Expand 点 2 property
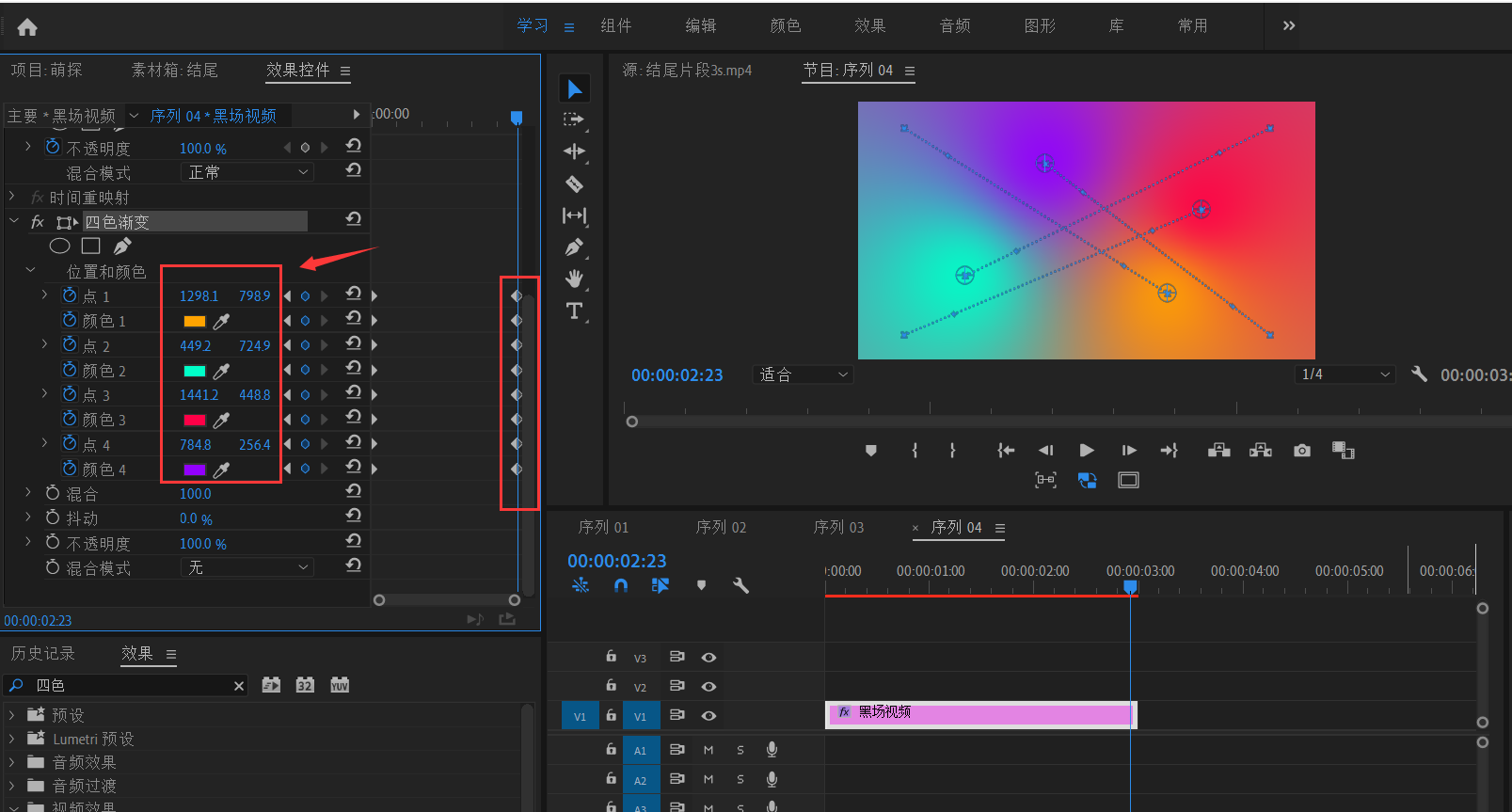This screenshot has width=1512, height=812. (x=44, y=344)
